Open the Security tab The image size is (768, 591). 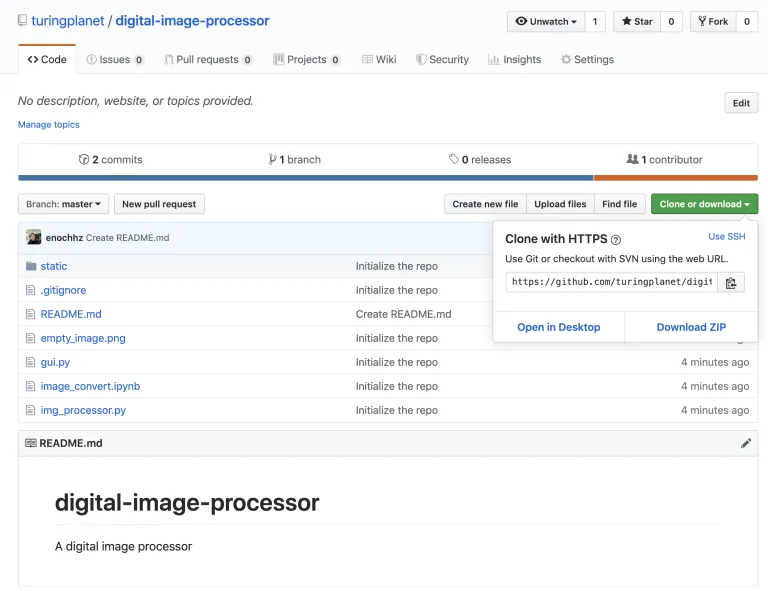pyautogui.click(x=442, y=60)
